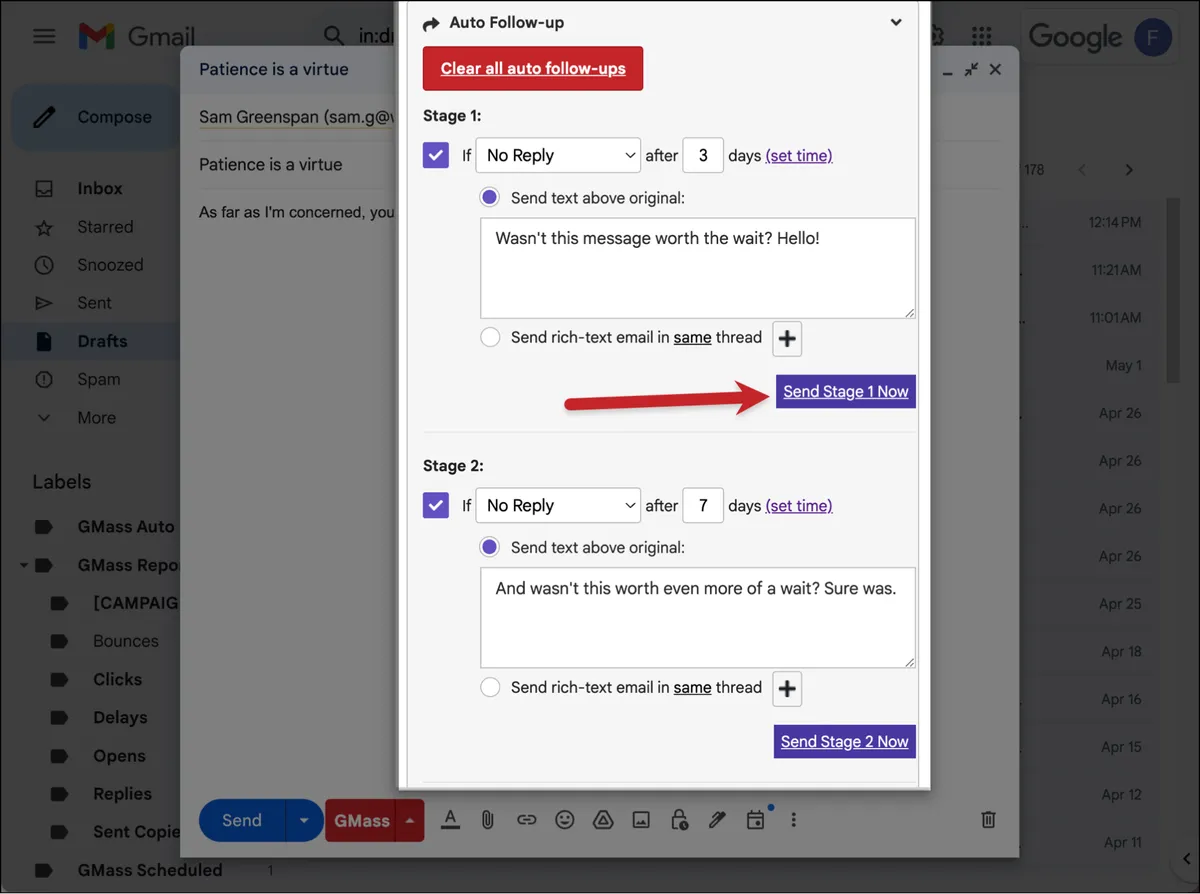The height and width of the screenshot is (894, 1200).
Task: Open Drafts folder
Action: (102, 341)
